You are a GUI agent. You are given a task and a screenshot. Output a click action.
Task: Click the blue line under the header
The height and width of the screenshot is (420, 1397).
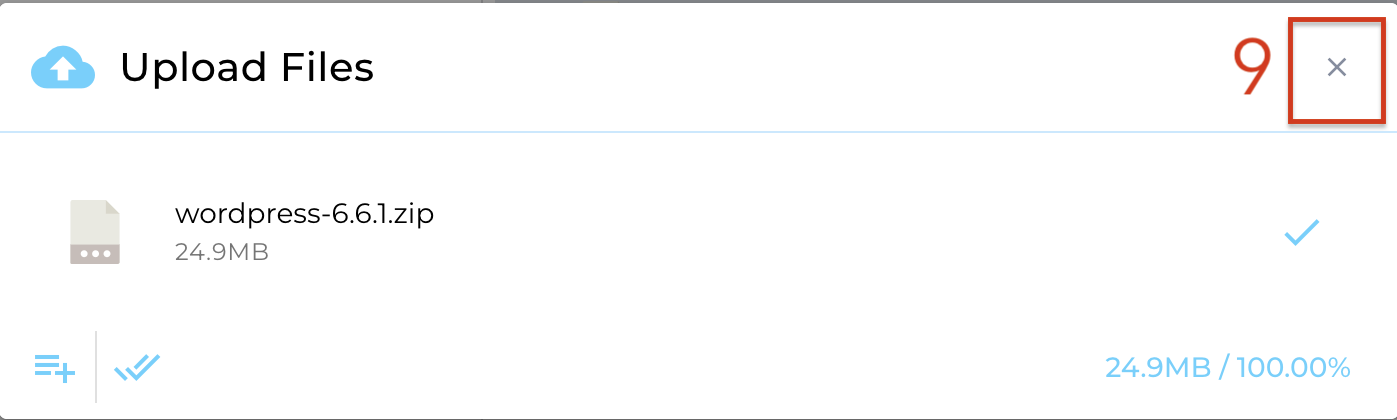point(698,131)
